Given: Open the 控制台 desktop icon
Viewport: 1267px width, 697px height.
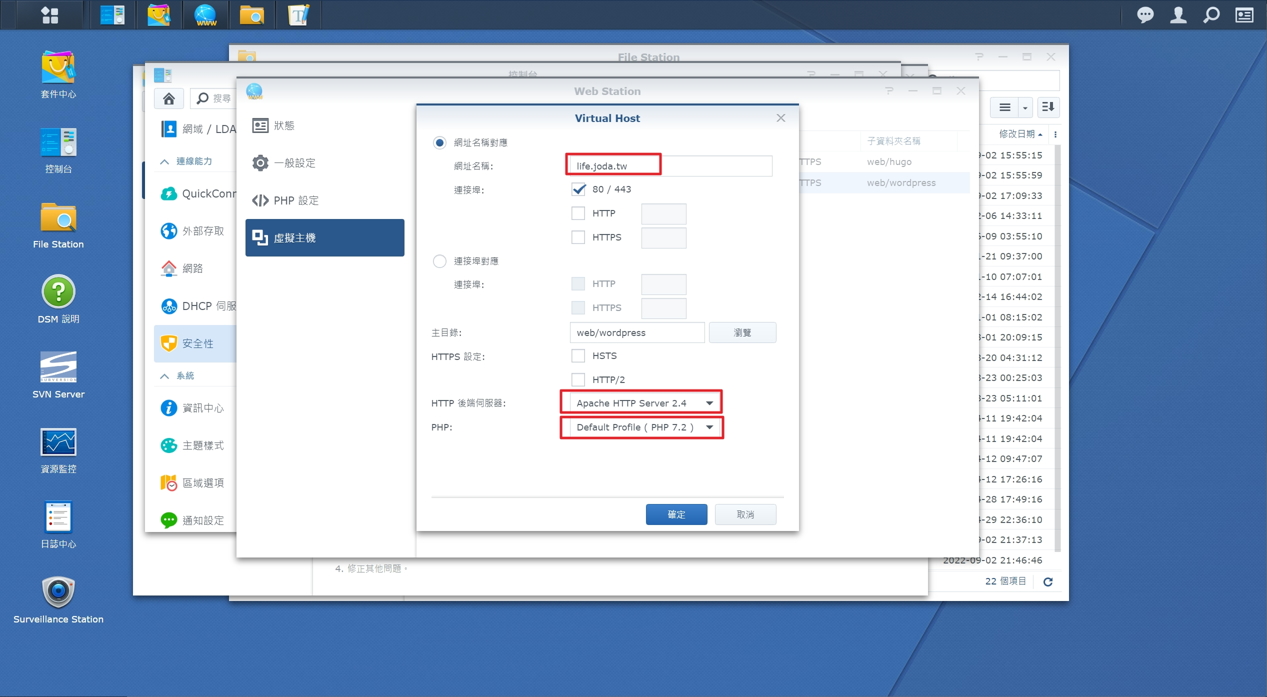Looking at the screenshot, I should click(58, 150).
